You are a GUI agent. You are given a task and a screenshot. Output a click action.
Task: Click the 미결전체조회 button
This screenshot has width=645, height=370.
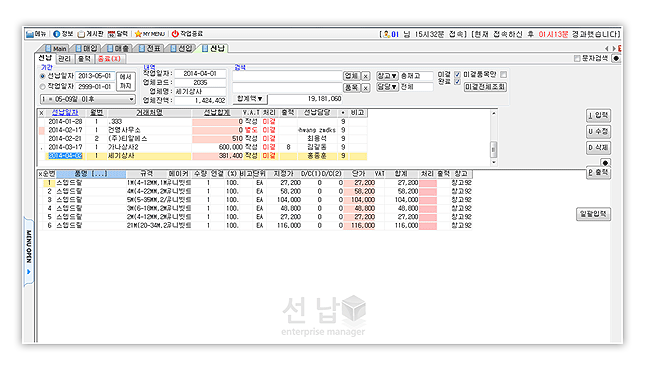click(x=485, y=87)
